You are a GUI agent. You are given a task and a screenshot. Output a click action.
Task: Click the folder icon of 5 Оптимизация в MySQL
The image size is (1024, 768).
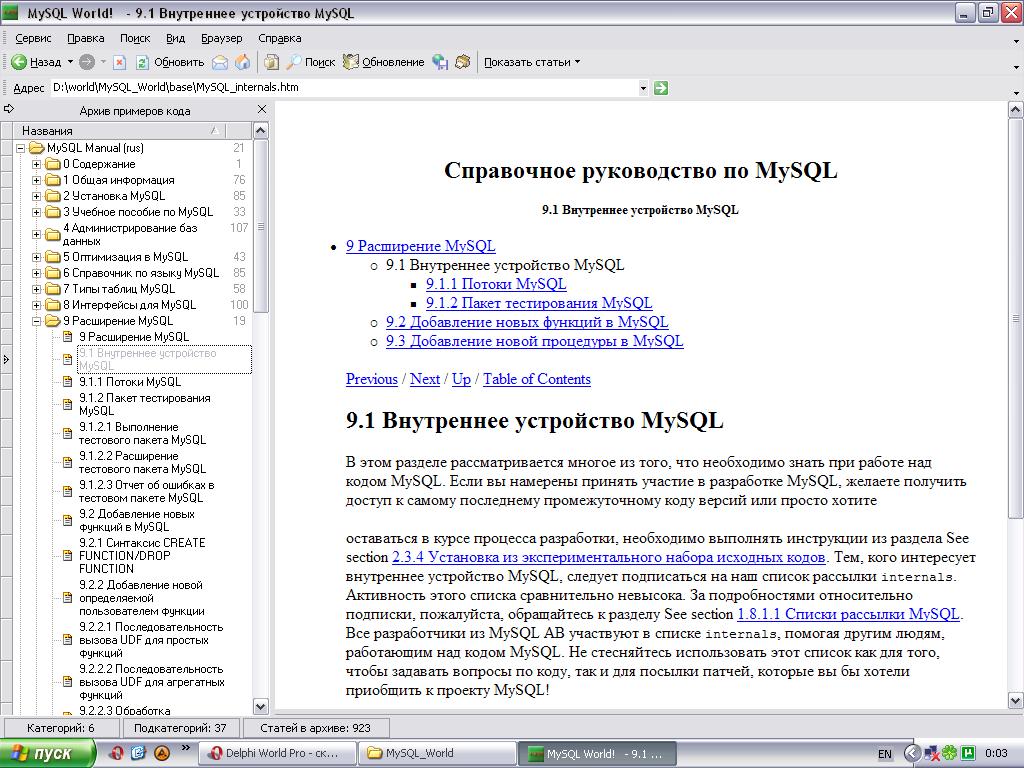coord(53,257)
